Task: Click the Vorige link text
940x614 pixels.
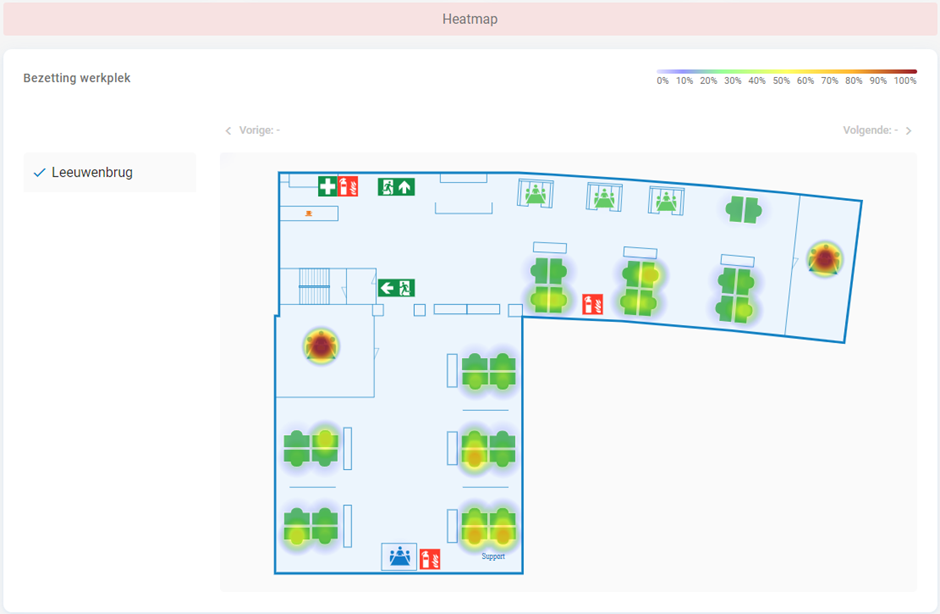Action: click(x=259, y=131)
